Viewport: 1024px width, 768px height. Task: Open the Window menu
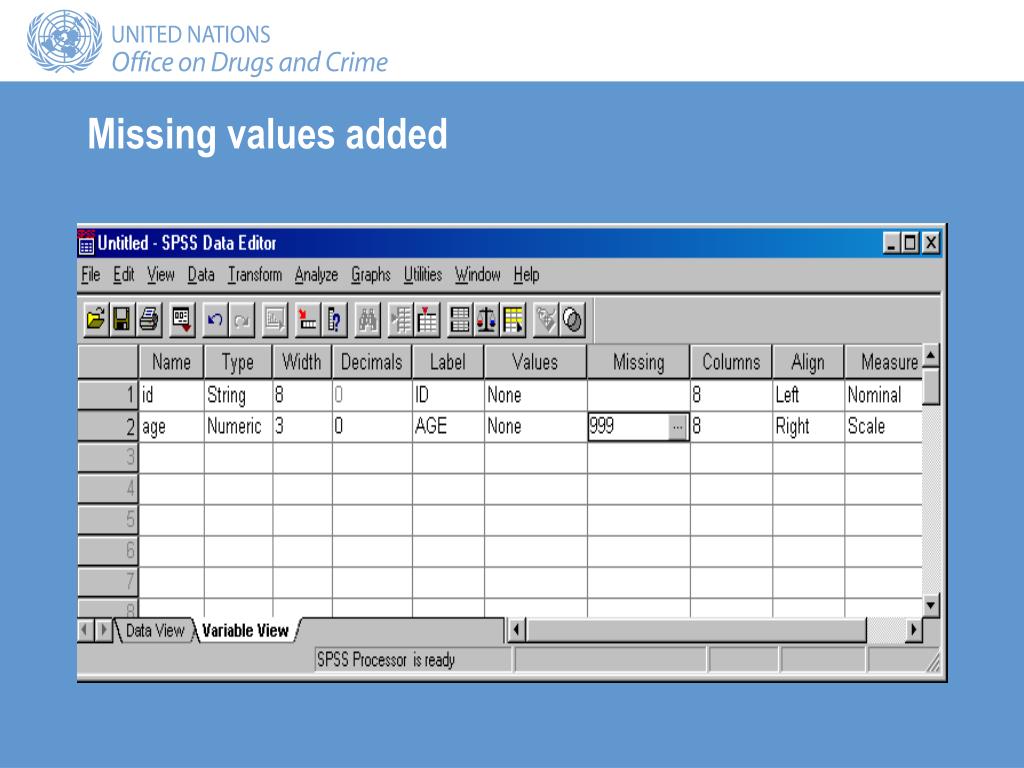477,275
